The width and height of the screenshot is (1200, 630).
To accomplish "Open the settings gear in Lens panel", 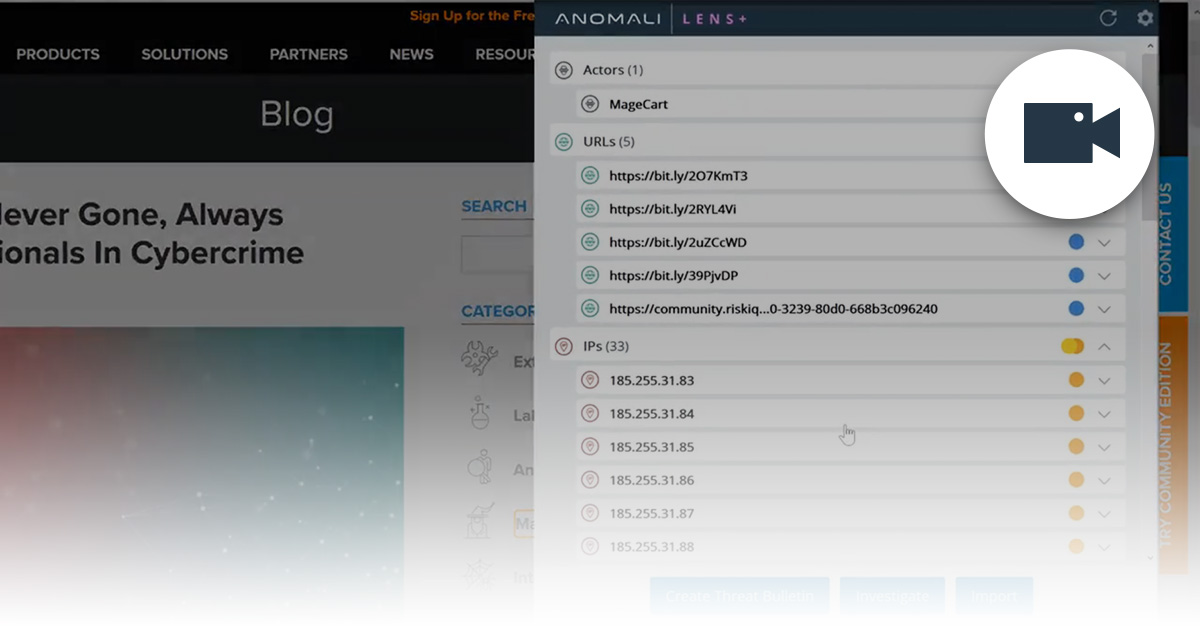I will pyautogui.click(x=1145, y=18).
